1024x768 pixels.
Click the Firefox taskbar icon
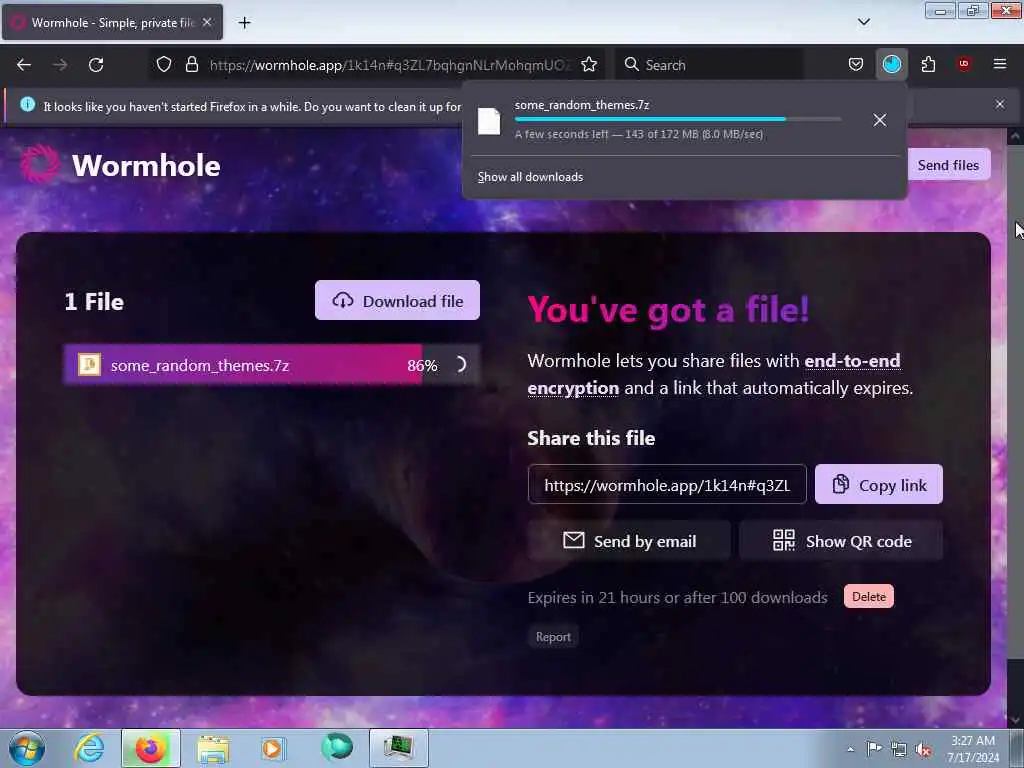click(150, 748)
